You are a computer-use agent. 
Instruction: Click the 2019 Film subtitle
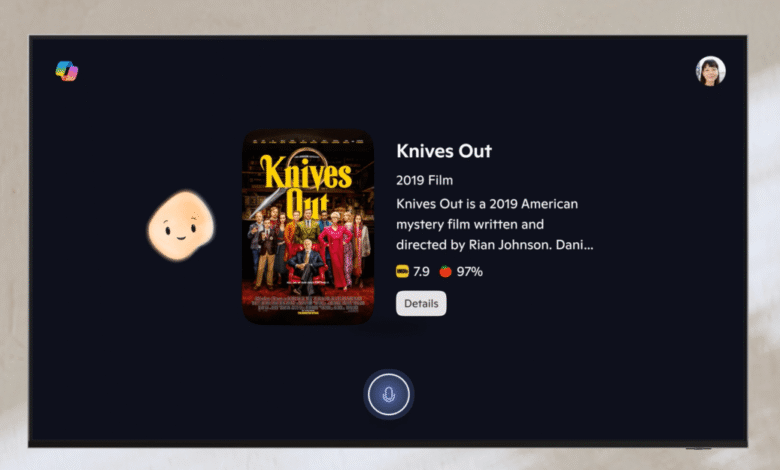pyautogui.click(x=424, y=180)
